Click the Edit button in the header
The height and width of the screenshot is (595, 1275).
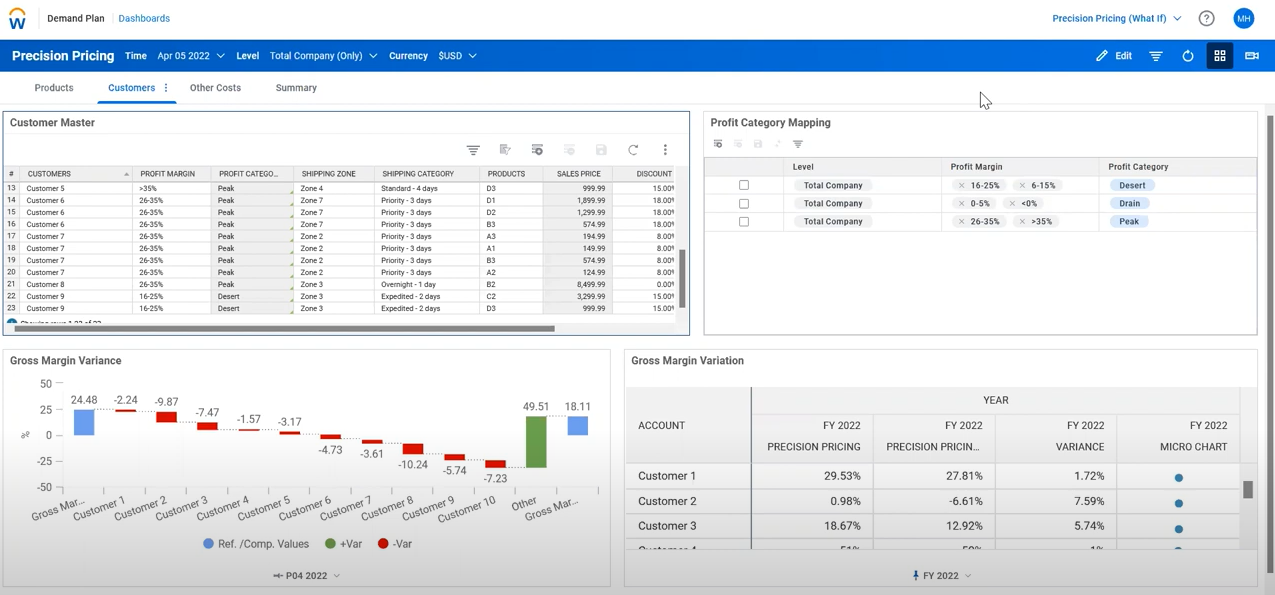(1113, 56)
